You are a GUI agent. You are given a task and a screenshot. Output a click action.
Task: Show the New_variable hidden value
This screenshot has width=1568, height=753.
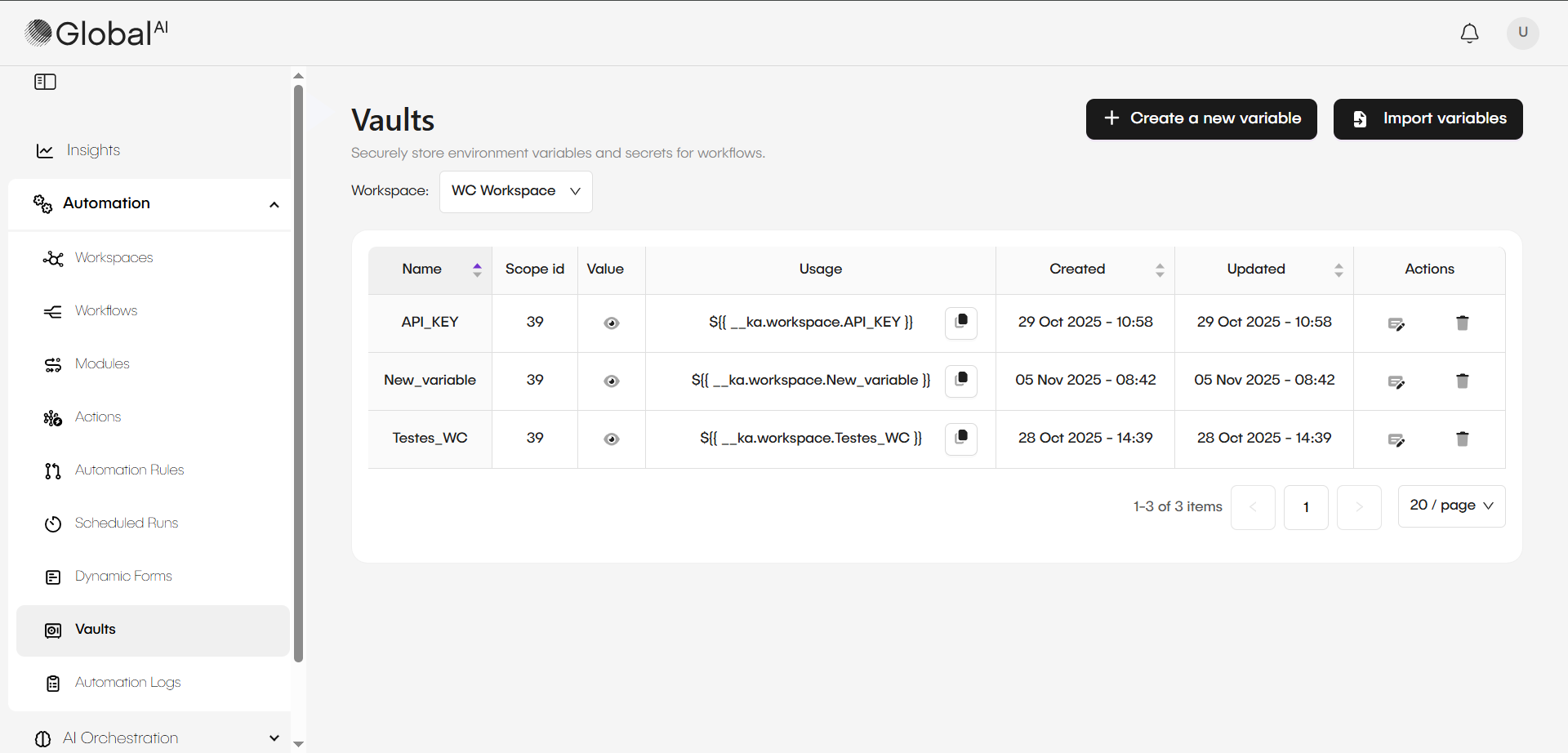point(611,381)
